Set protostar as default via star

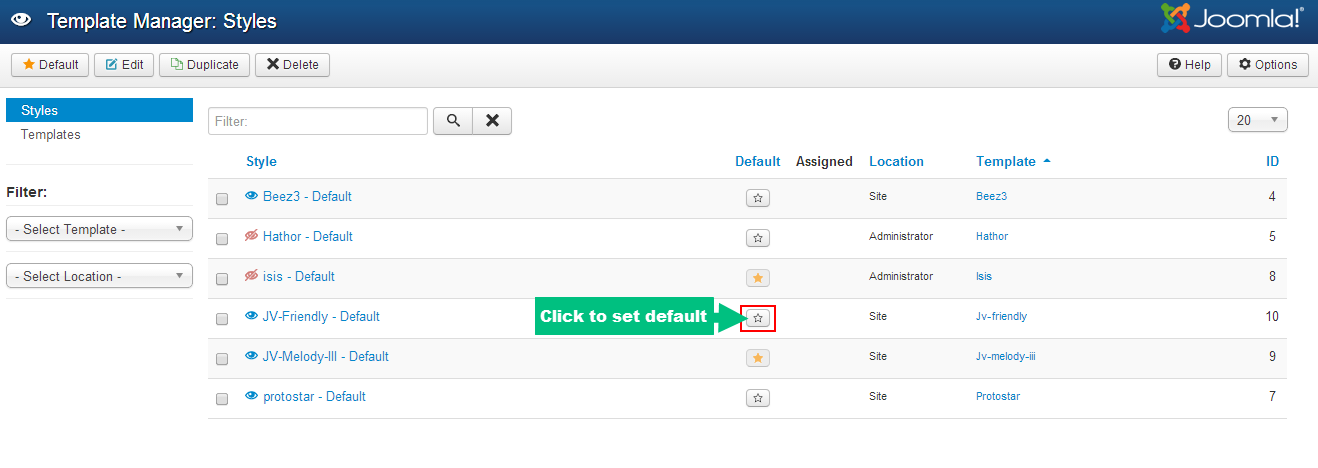[758, 398]
